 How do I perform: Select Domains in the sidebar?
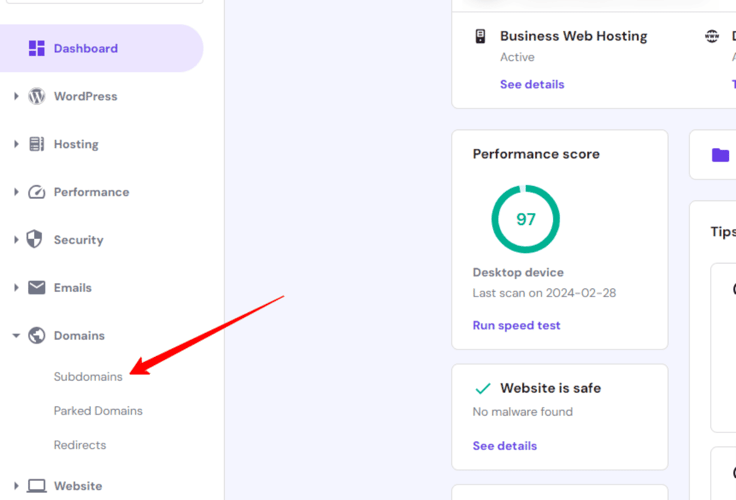[x=79, y=336]
